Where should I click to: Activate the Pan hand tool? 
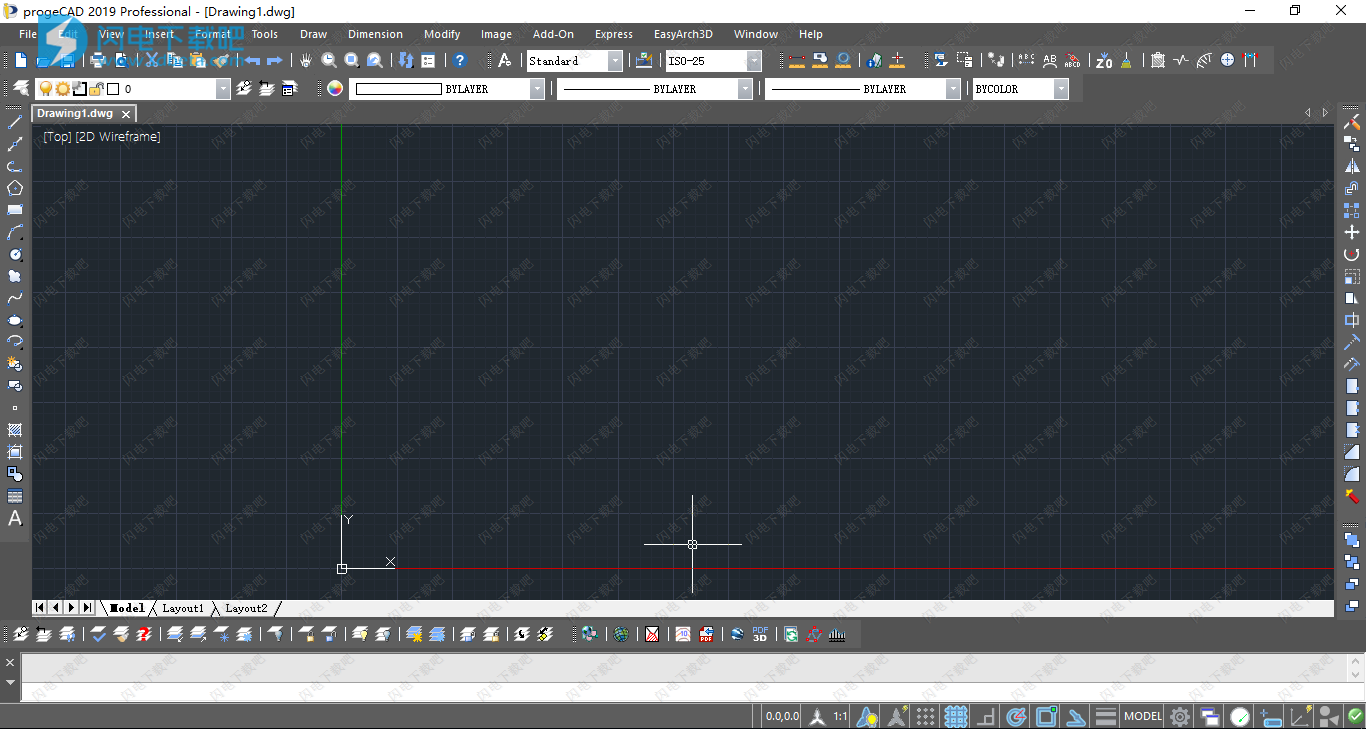pyautogui.click(x=306, y=61)
